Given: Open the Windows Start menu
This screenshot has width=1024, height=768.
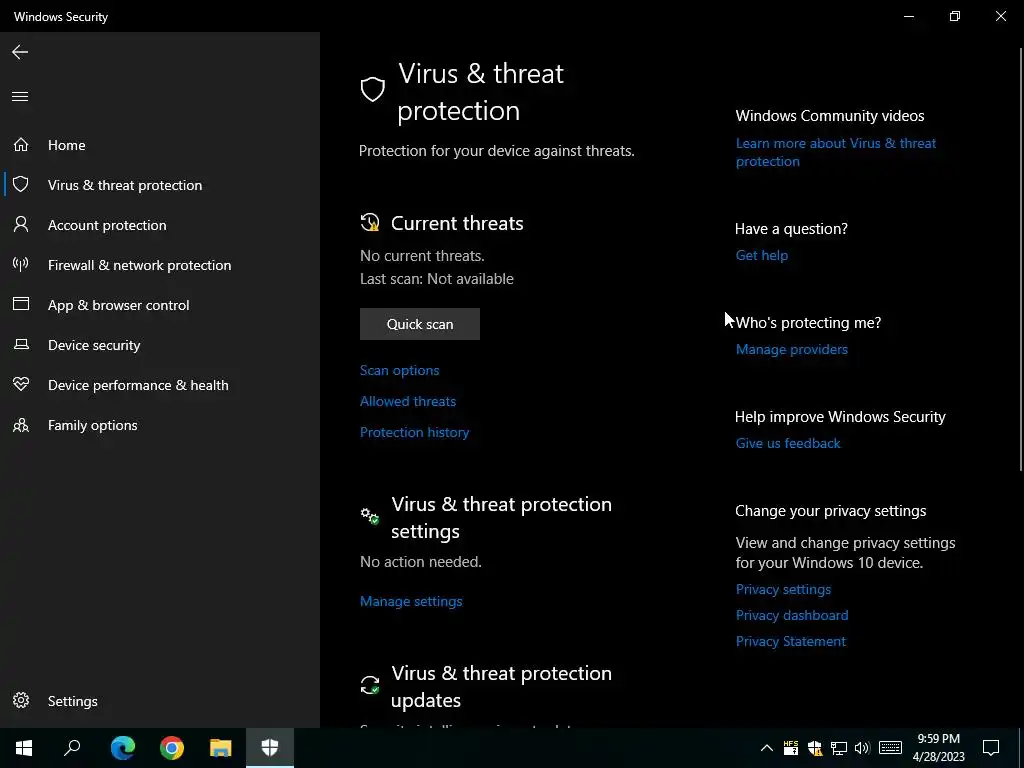Looking at the screenshot, I should (24, 748).
